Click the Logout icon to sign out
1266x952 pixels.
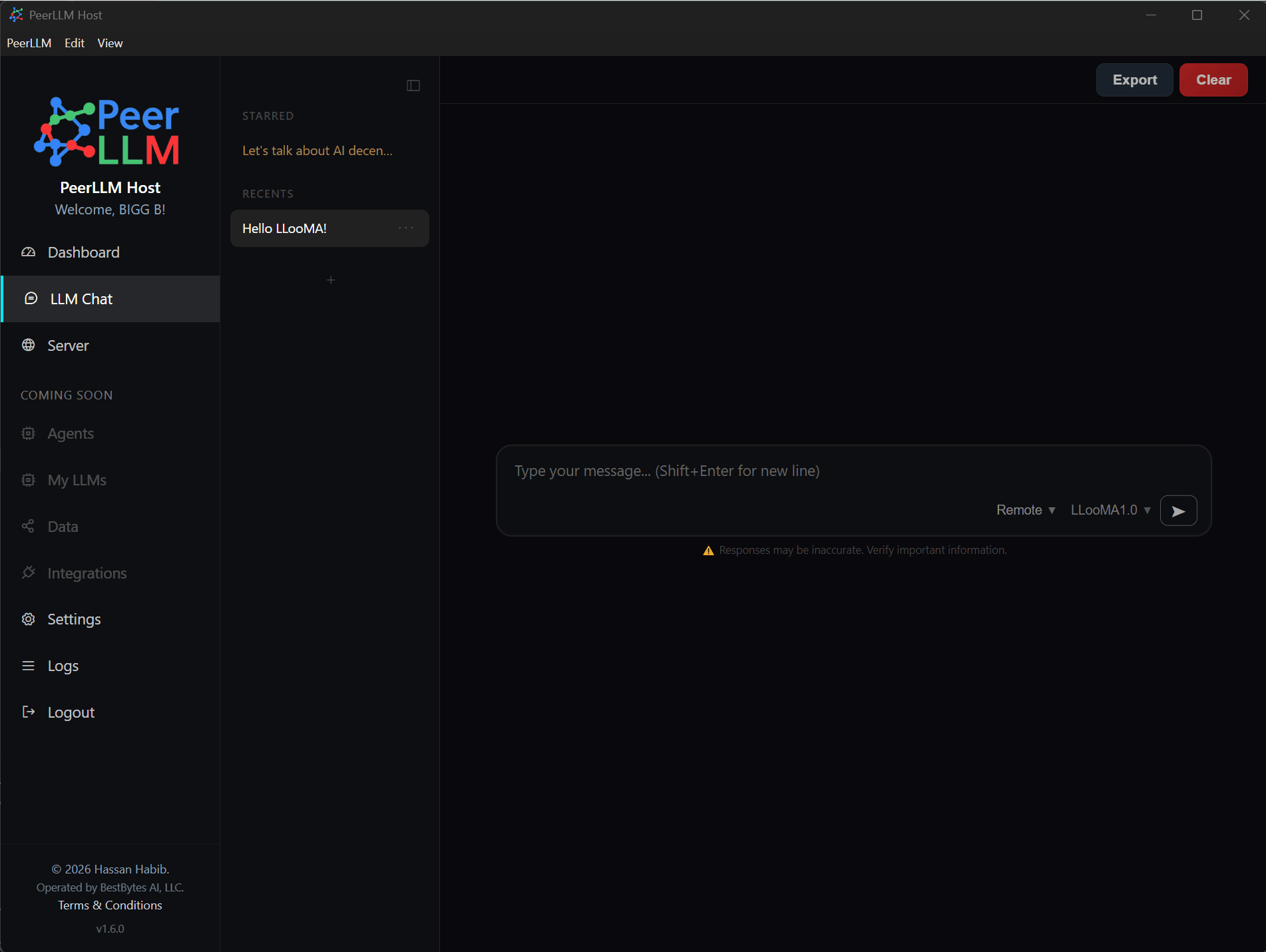(x=28, y=712)
